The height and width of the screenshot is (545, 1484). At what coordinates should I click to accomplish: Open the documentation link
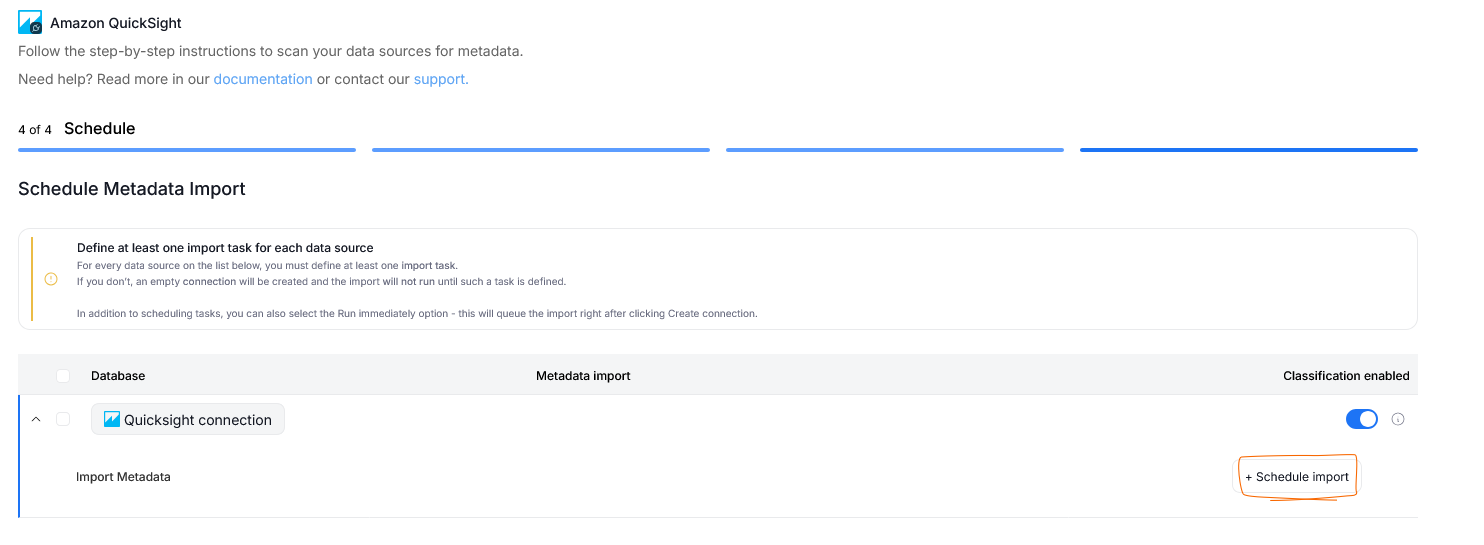[x=263, y=79]
